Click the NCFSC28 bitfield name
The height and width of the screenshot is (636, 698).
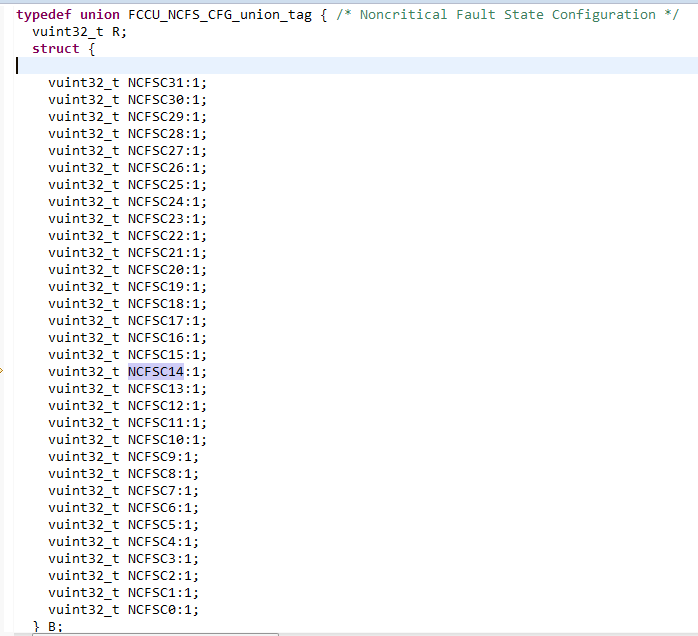coord(156,134)
